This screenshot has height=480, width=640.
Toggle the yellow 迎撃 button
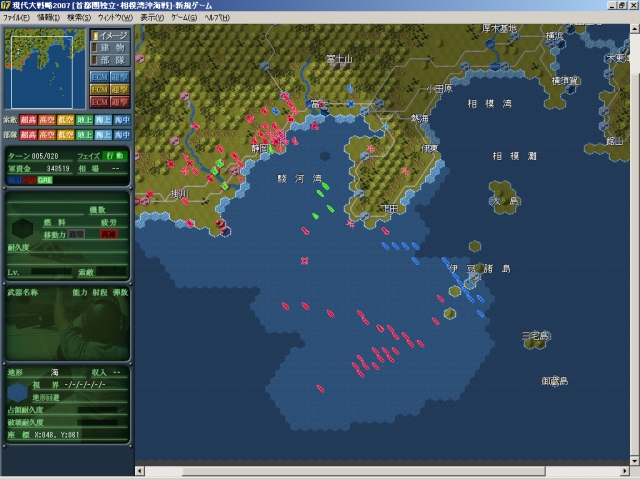click(x=120, y=89)
